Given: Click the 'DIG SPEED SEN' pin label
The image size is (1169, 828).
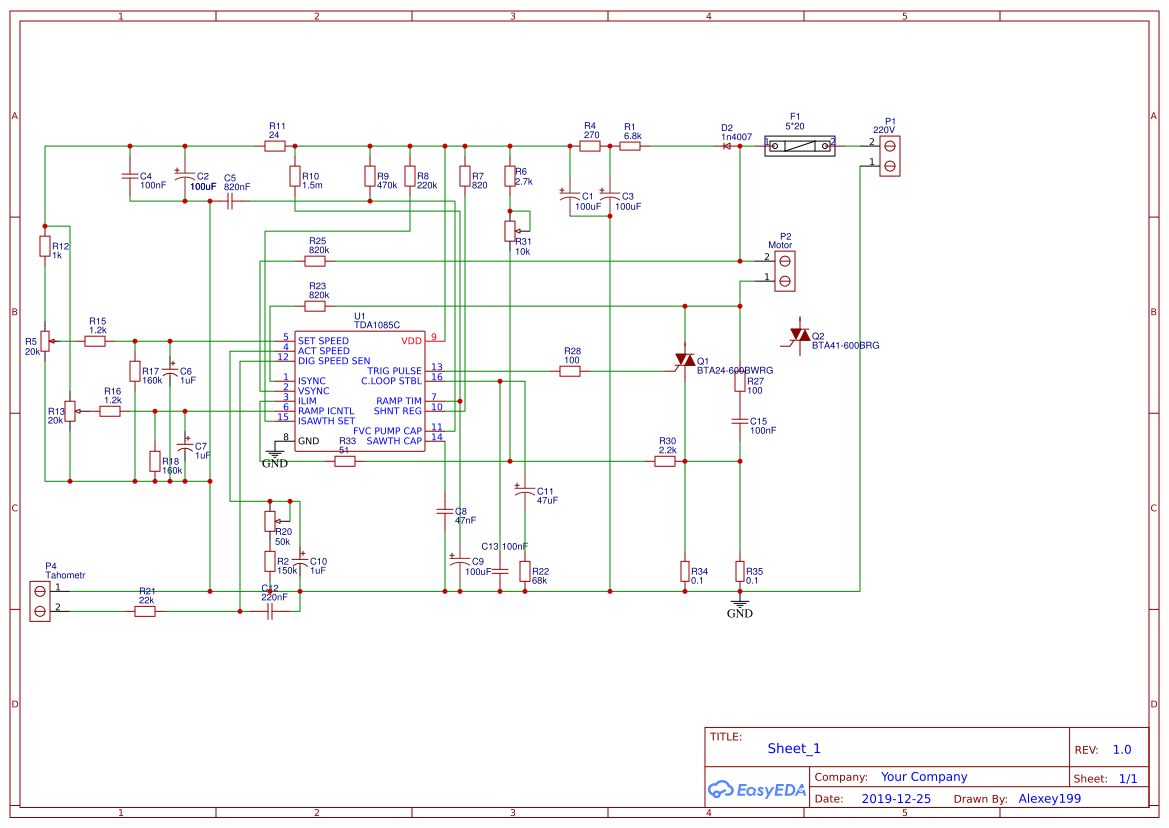Looking at the screenshot, I should pos(334,361).
